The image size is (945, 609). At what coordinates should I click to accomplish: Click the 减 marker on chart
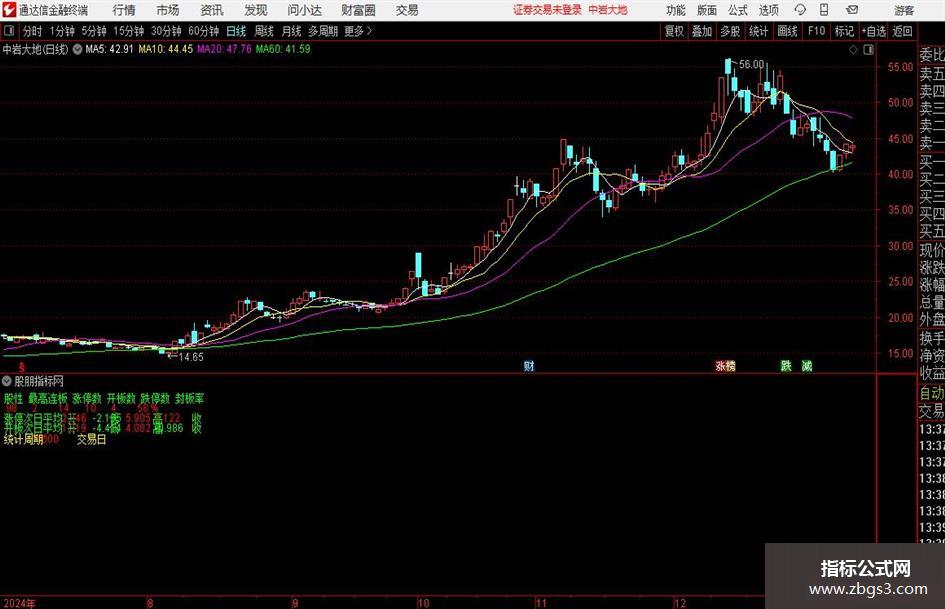point(806,365)
